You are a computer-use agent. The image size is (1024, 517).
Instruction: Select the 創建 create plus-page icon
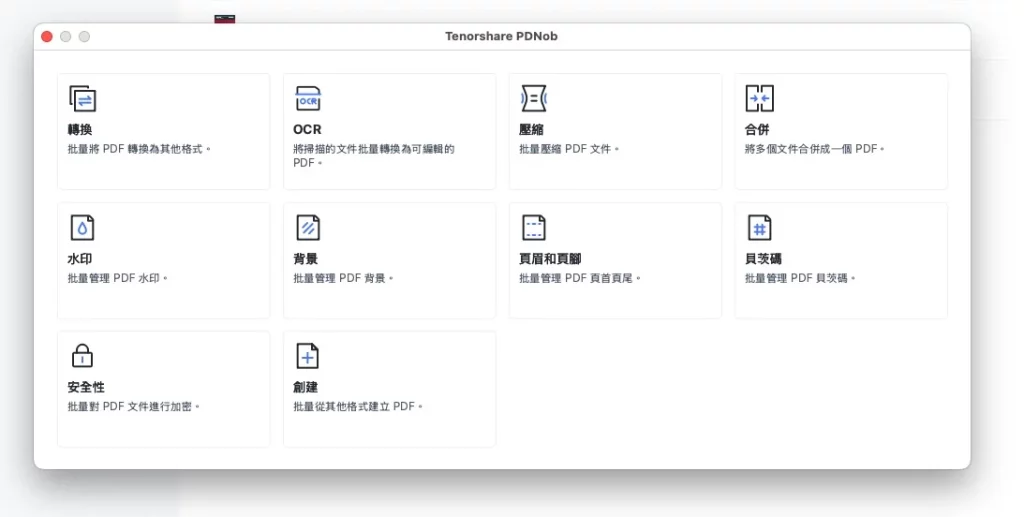tap(308, 356)
